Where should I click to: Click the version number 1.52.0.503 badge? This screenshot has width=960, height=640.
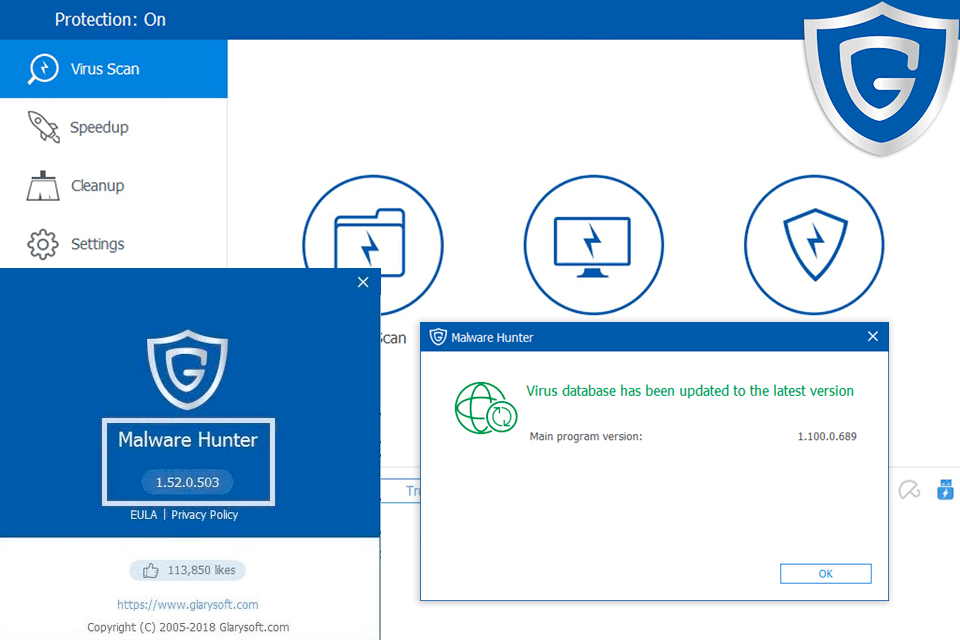point(187,482)
